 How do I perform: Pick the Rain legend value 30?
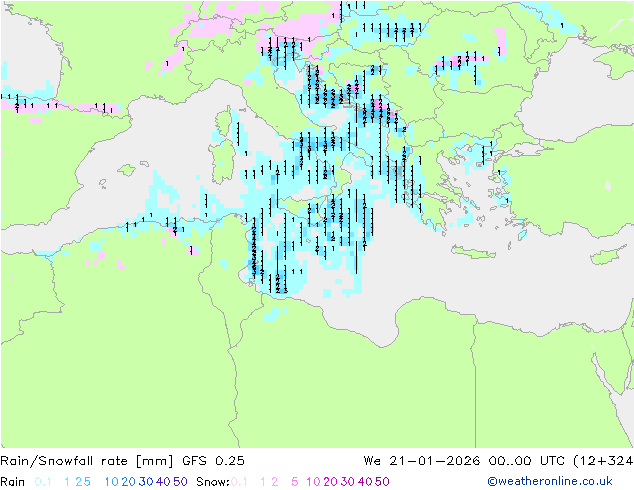[x=146, y=482]
